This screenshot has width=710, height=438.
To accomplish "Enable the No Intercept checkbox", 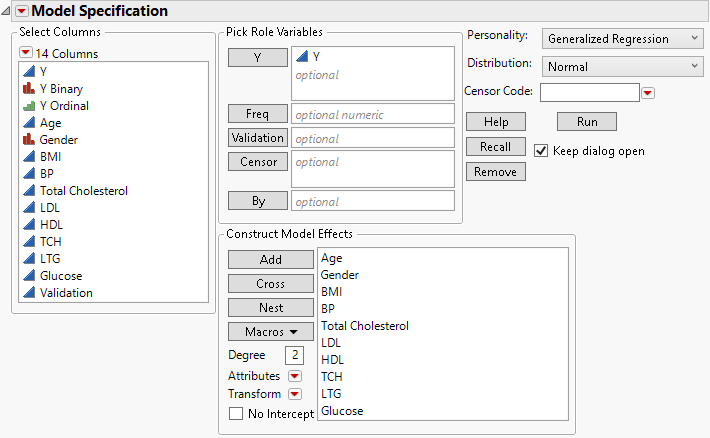I will 236,413.
